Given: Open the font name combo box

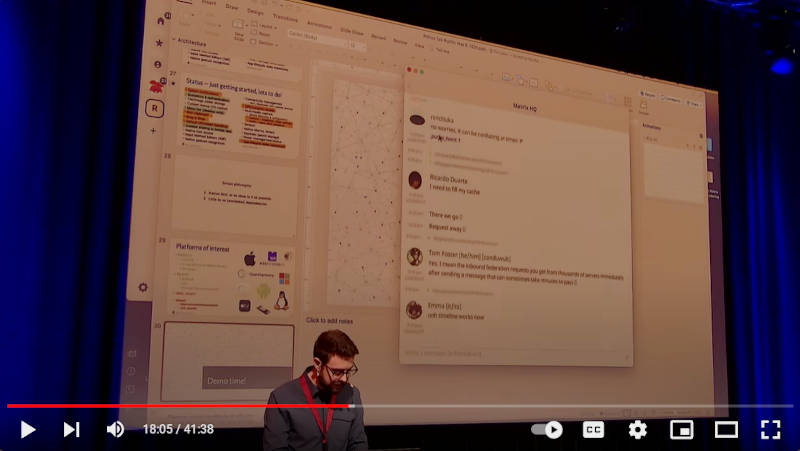Looking at the screenshot, I should point(317,37).
